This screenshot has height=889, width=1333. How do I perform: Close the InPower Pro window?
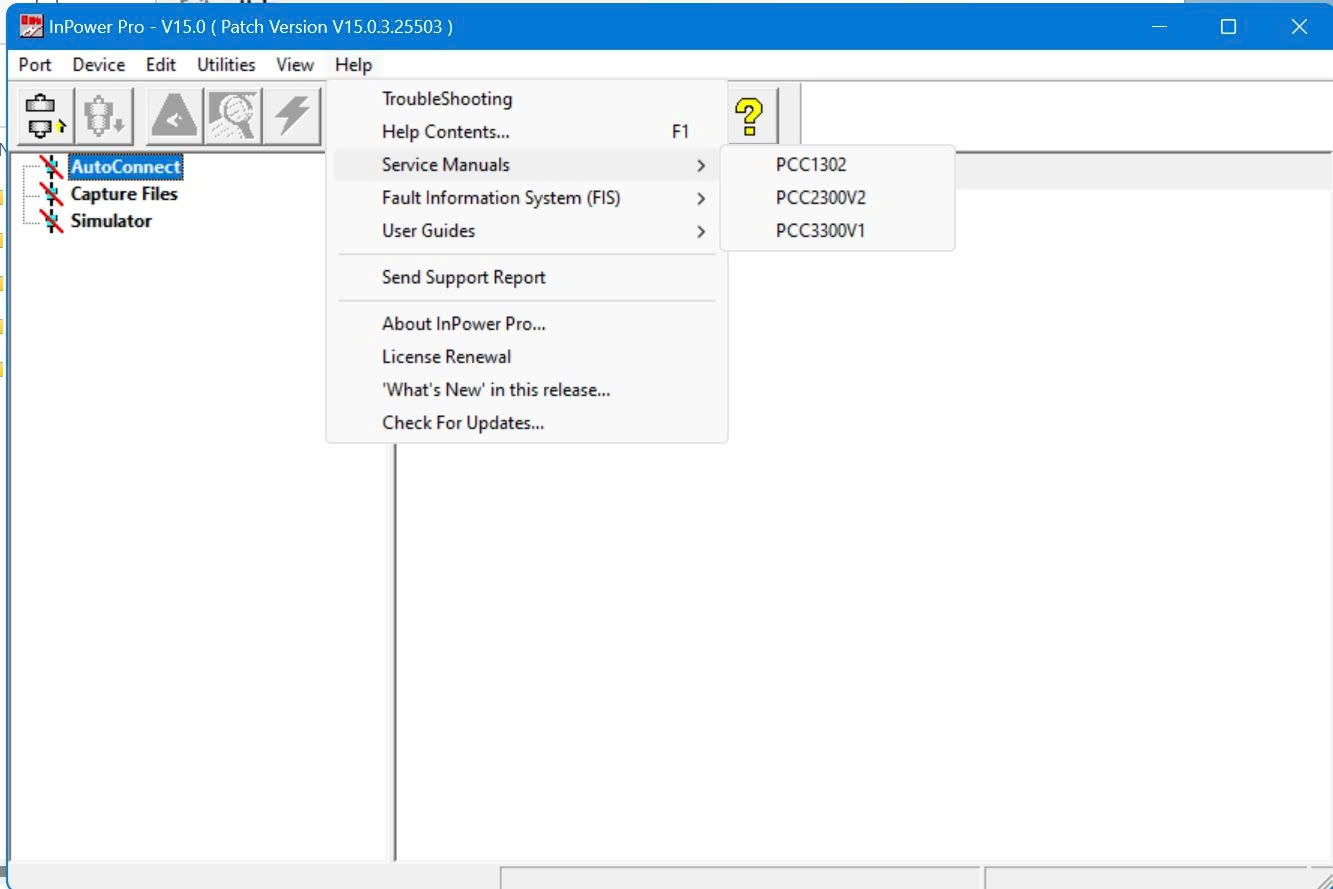click(1299, 27)
